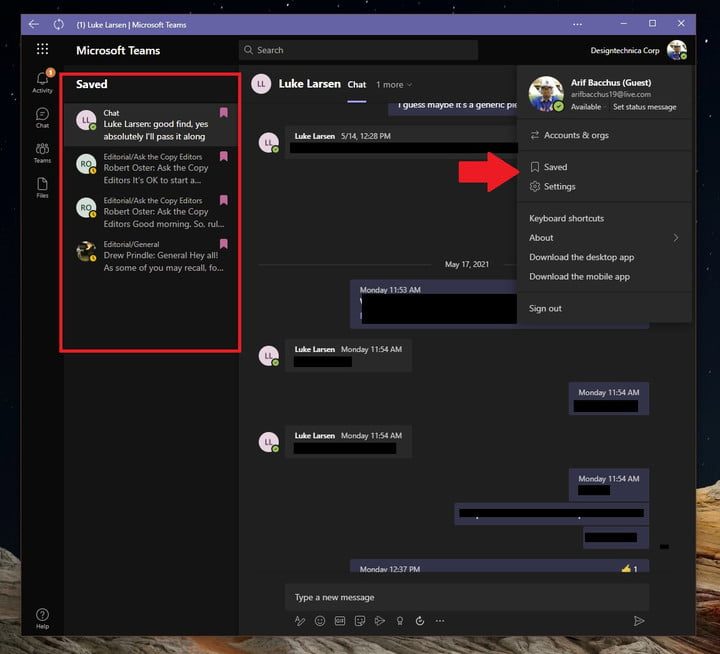Open Settings from the profile menu
720x654 pixels.
tap(604, 186)
